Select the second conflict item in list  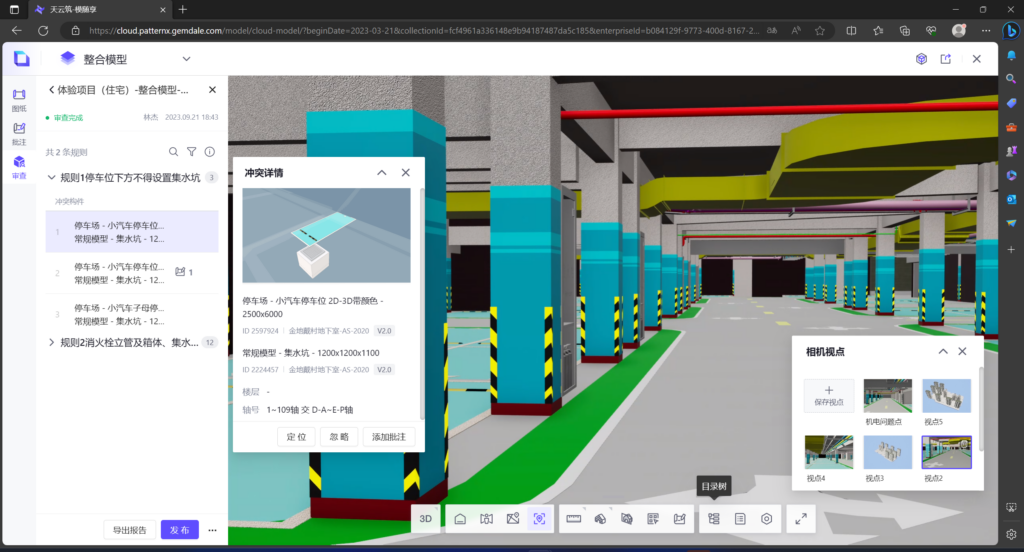tap(120, 272)
